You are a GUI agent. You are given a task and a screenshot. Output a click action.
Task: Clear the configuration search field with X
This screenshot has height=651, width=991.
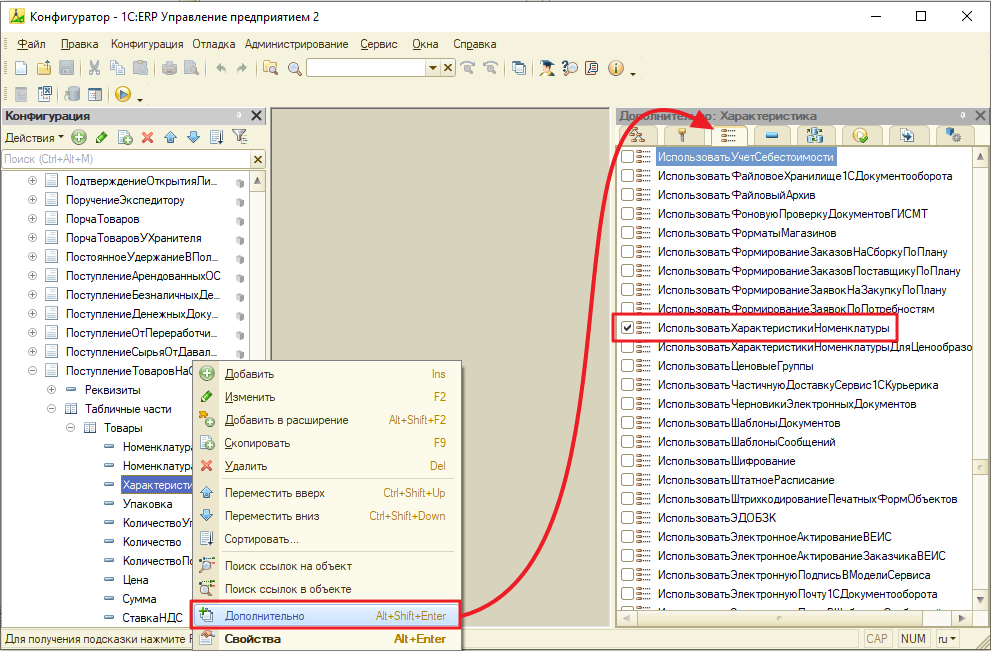pyautogui.click(x=257, y=159)
